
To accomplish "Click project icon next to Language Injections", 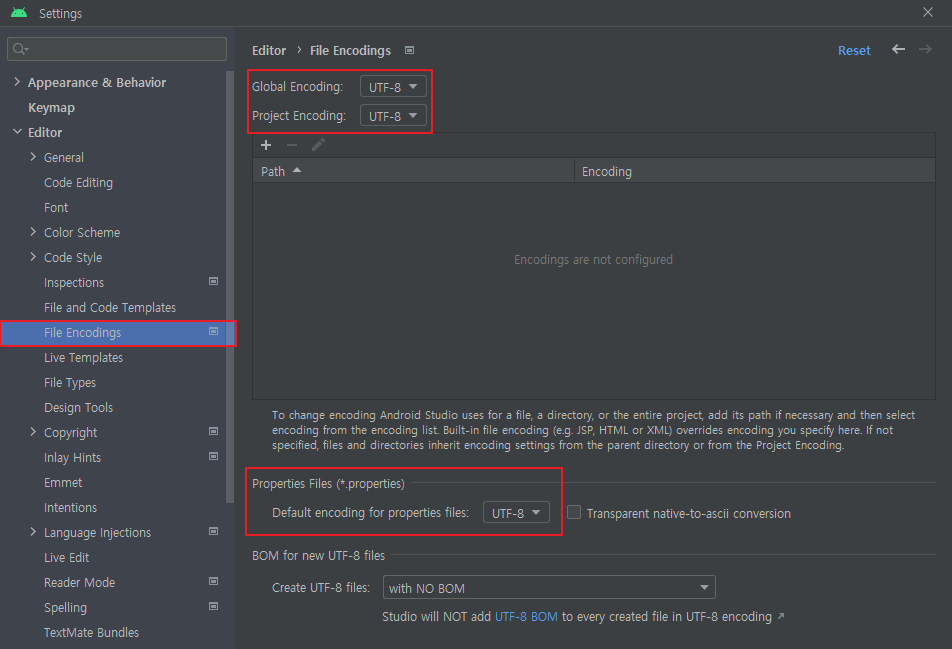I will tap(214, 531).
